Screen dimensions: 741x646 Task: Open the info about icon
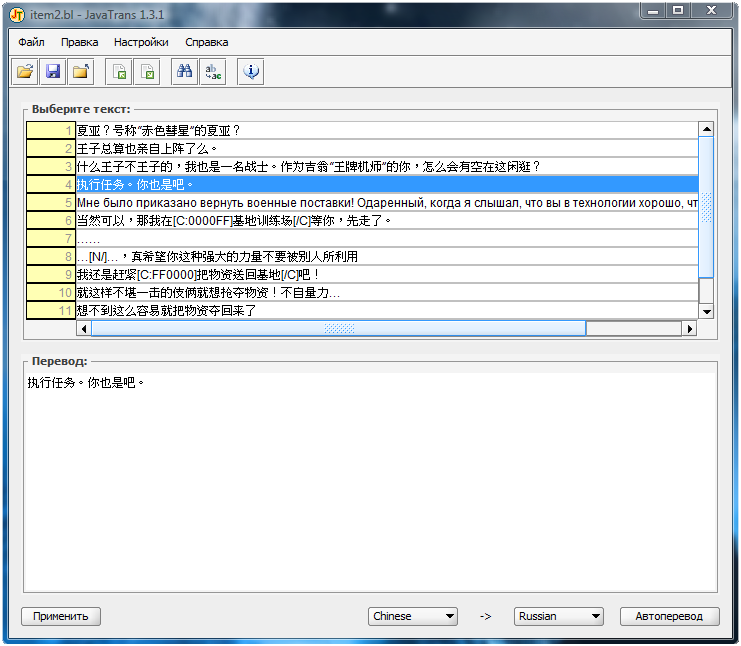(251, 71)
